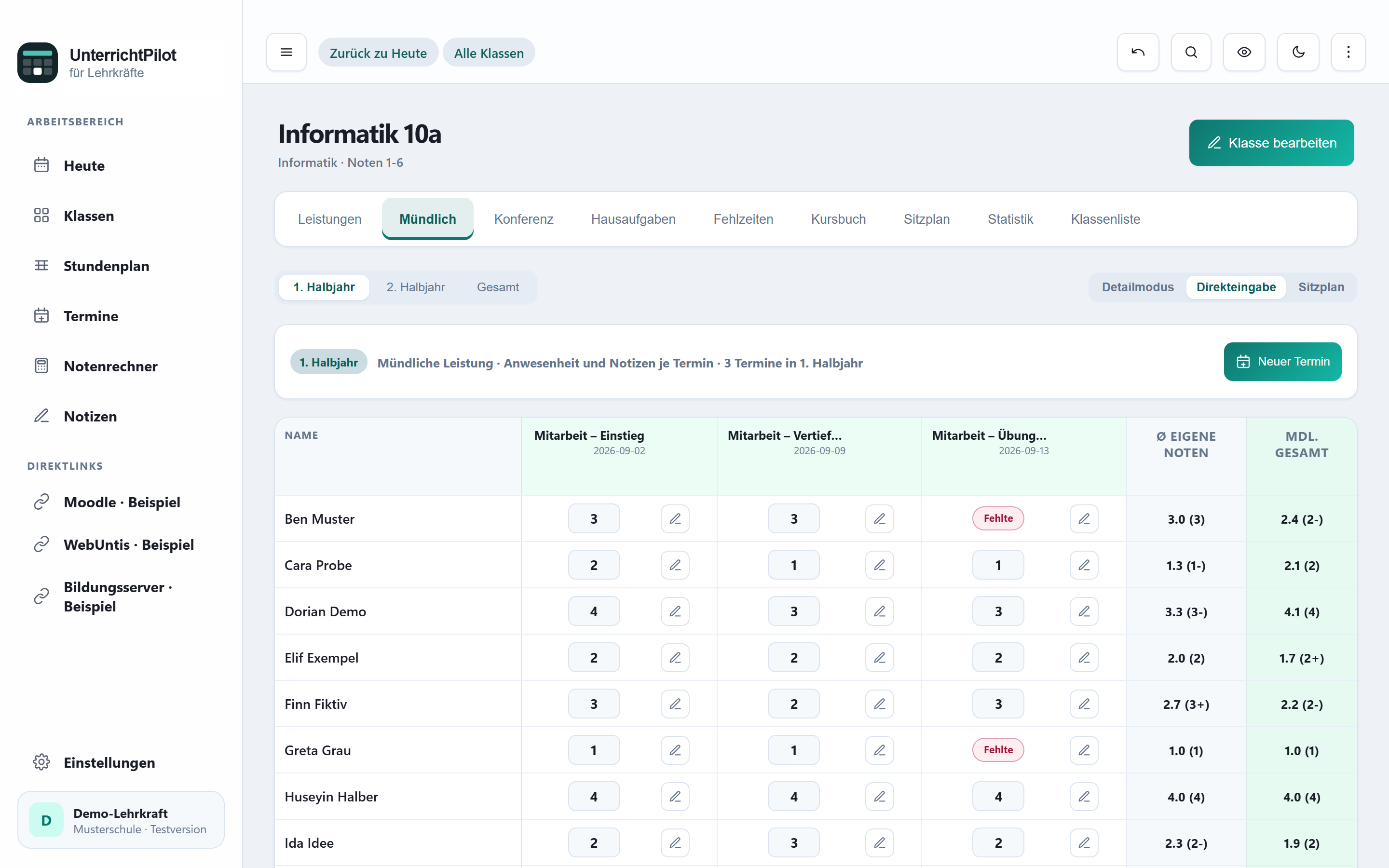Open Heute in sidebar
The image size is (1389, 868).
[121, 165]
